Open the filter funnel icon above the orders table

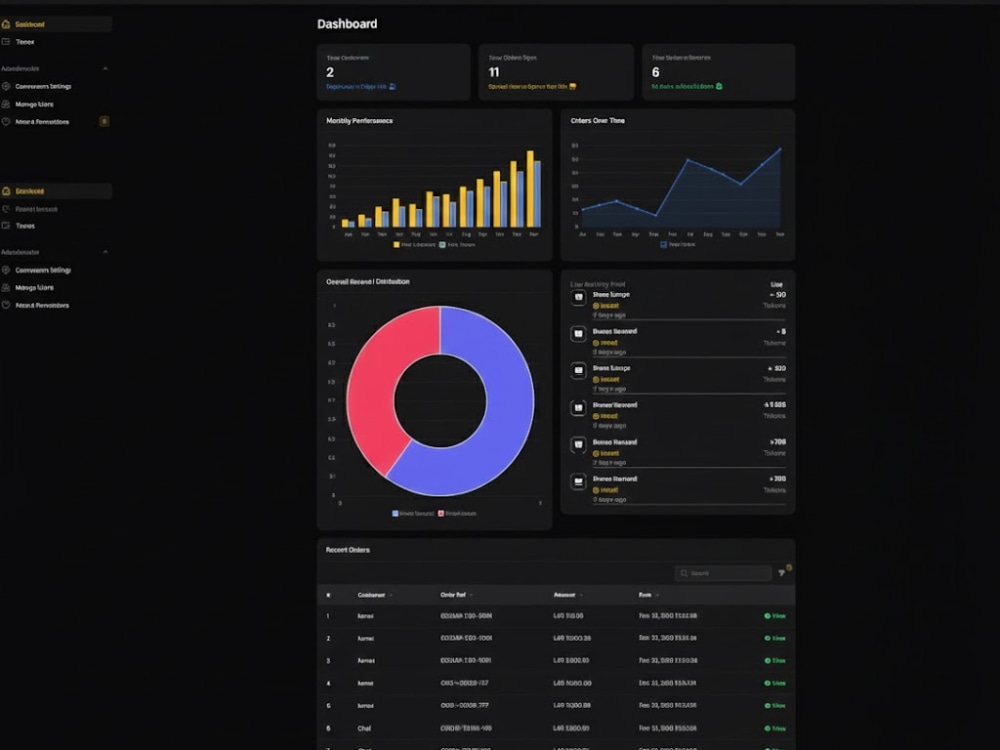pos(782,573)
